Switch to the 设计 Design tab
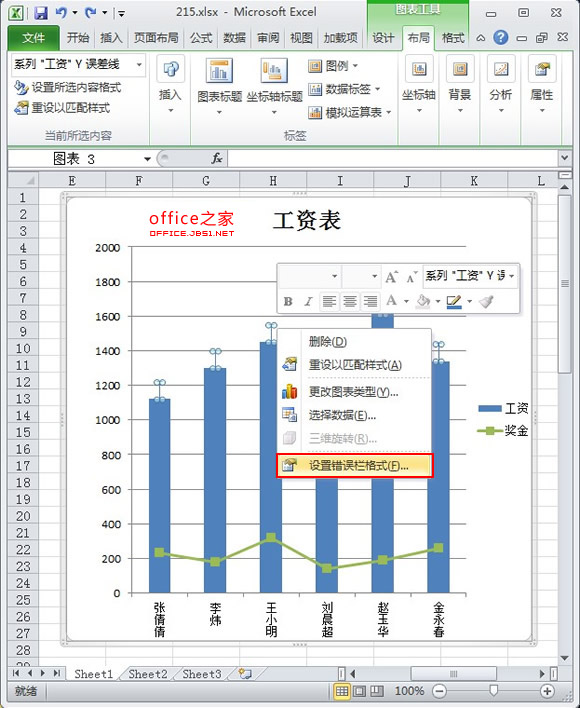580x708 pixels. pos(383,38)
